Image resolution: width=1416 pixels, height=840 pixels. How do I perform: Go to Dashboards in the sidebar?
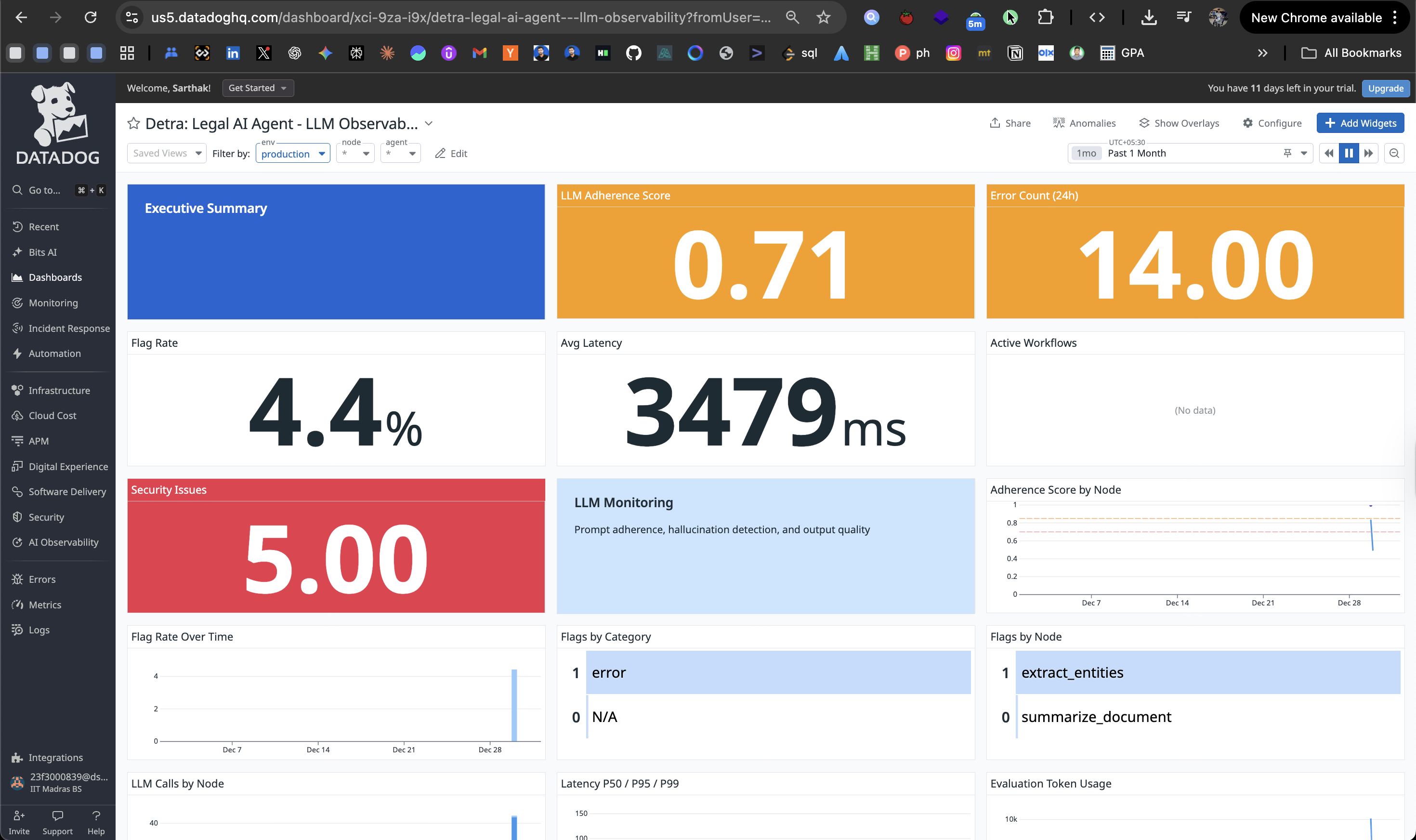(x=55, y=277)
